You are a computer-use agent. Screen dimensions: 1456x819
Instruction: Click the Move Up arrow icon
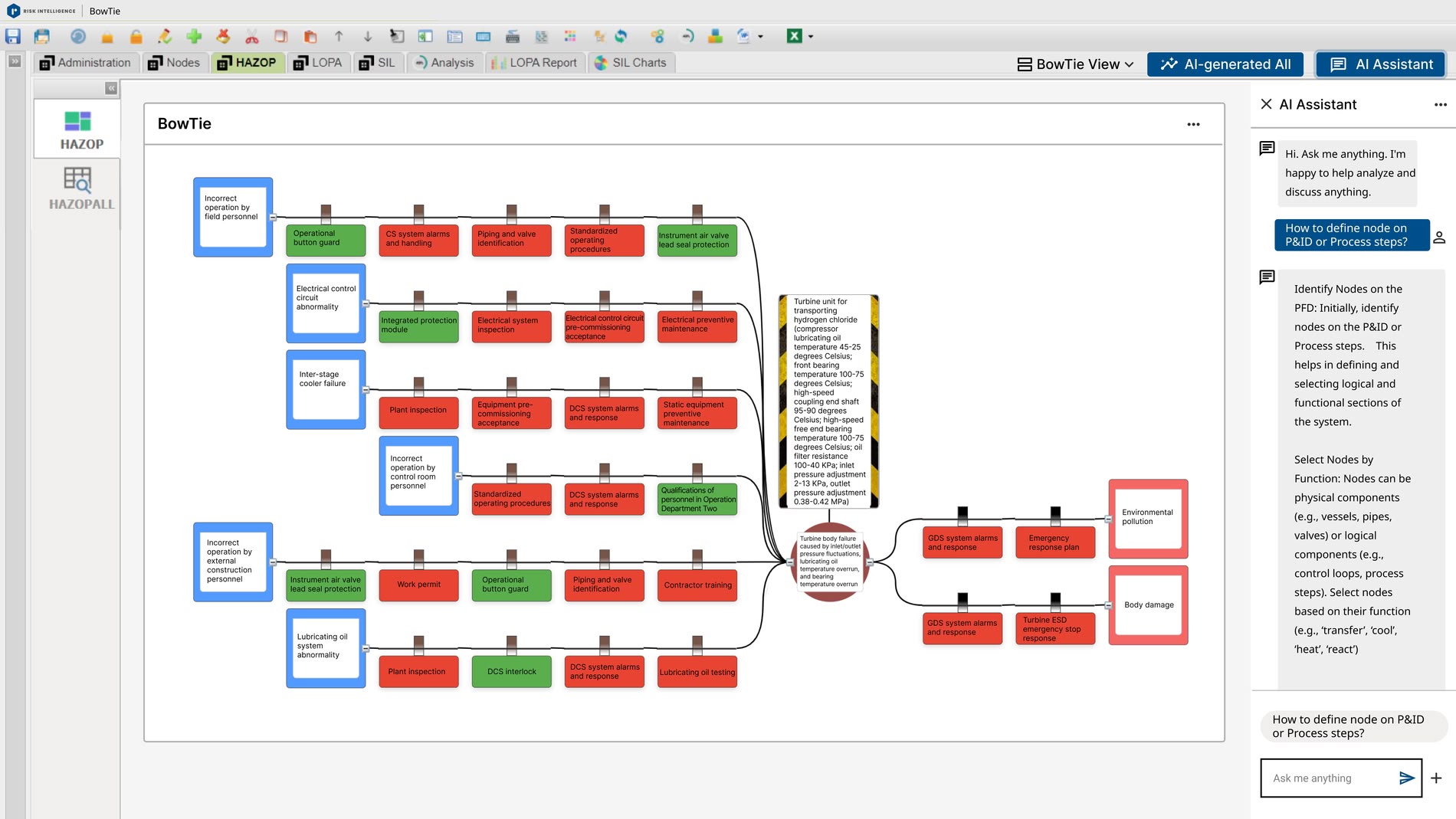point(339,36)
